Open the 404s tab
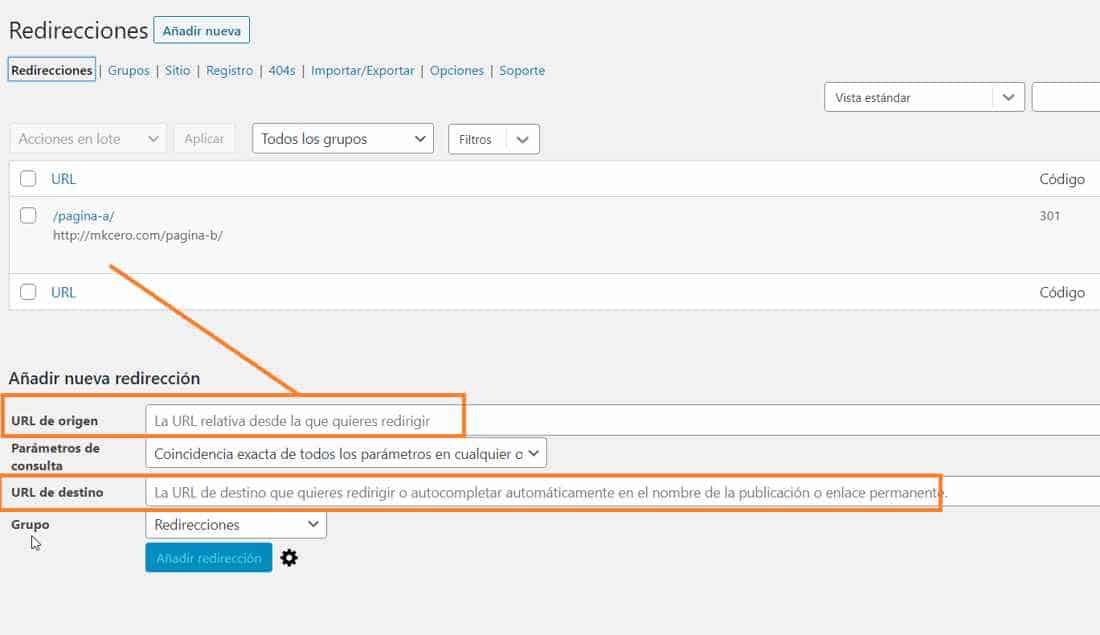Screen dimensions: 1100x635 coord(282,71)
